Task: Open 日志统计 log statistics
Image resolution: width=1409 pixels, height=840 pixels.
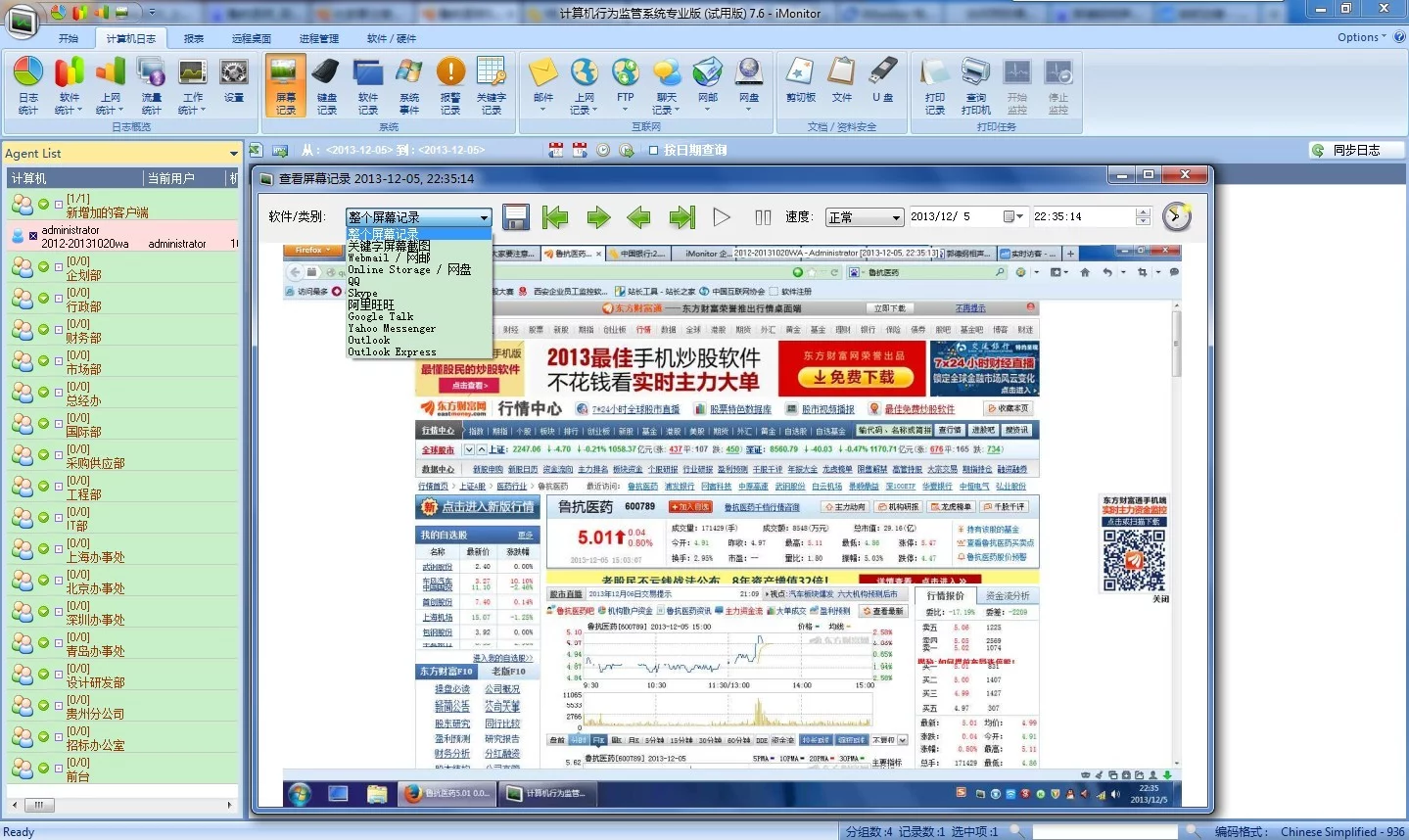Action: pos(27,85)
